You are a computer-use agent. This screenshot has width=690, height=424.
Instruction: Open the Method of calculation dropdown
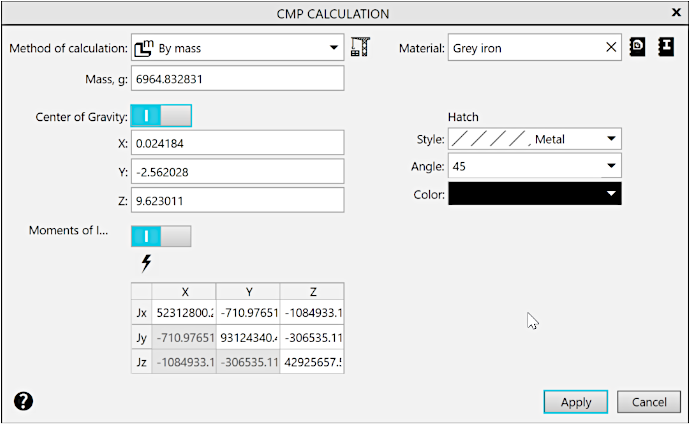(334, 47)
